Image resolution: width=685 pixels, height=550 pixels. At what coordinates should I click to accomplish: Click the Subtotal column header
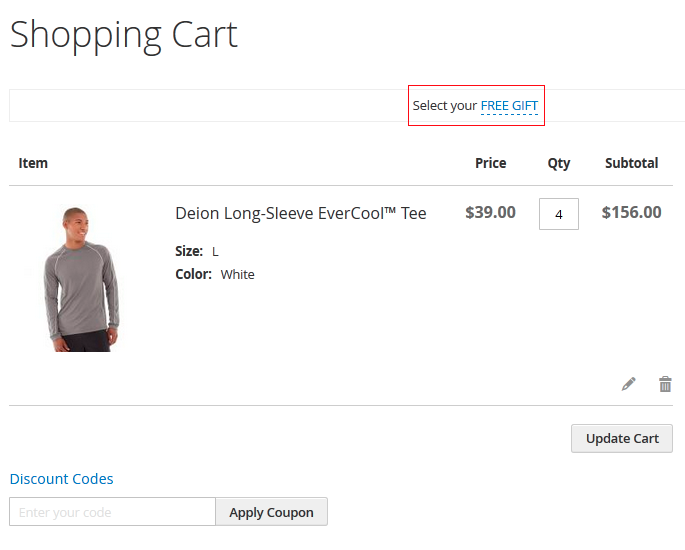(x=631, y=163)
